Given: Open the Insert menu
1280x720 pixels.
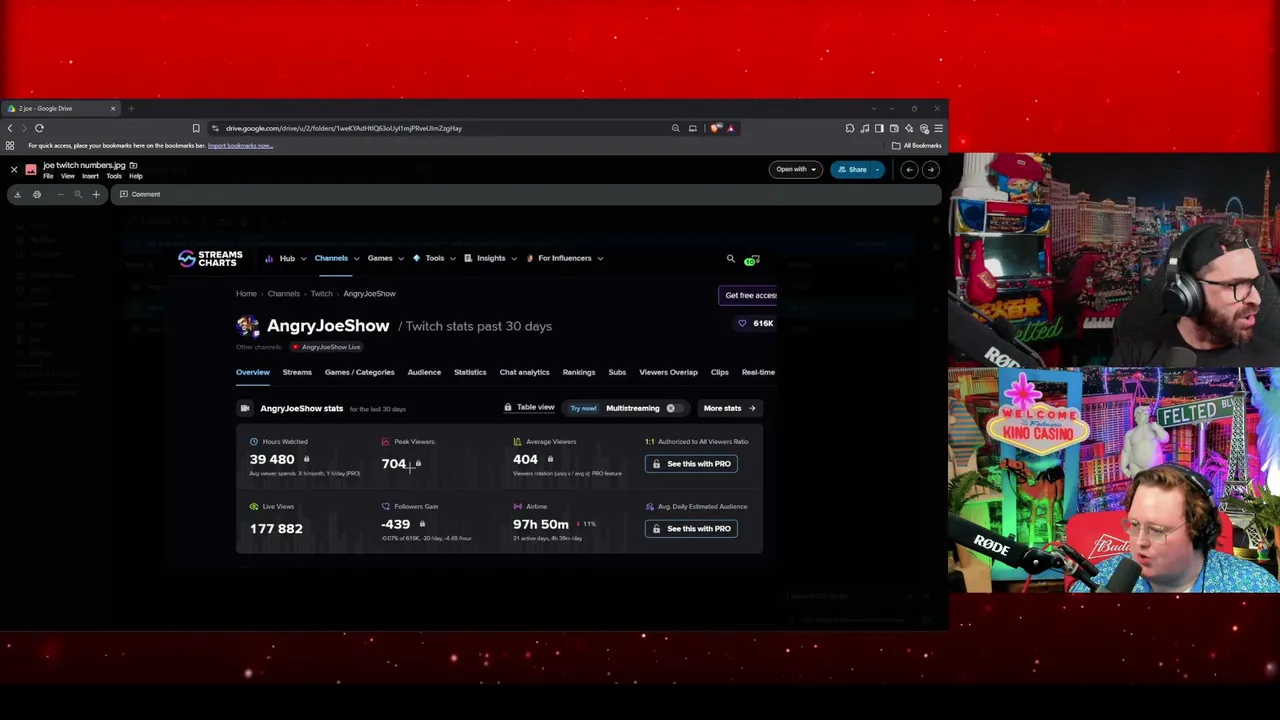Looking at the screenshot, I should point(90,176).
